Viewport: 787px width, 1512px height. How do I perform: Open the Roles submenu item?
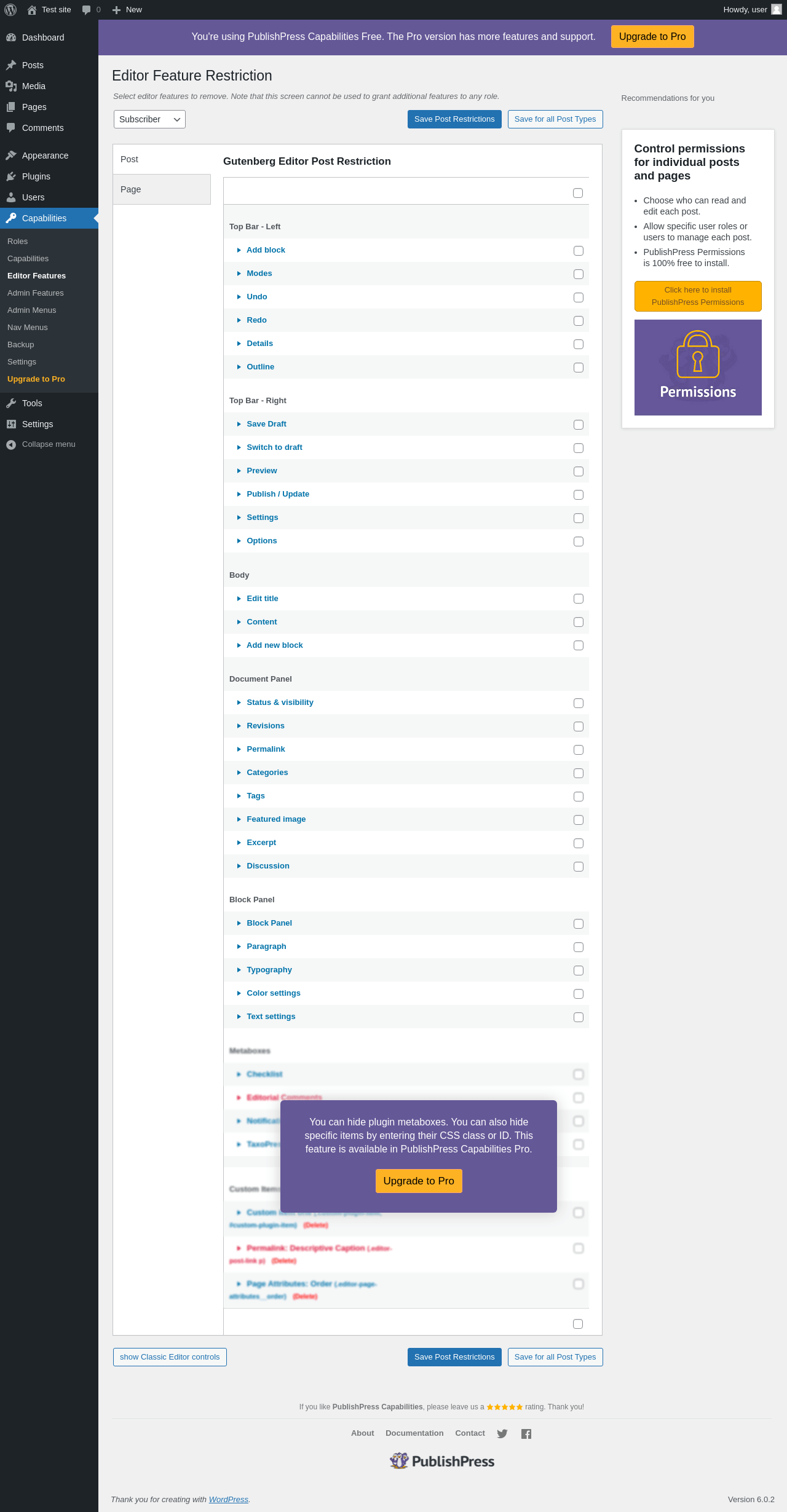tap(18, 242)
